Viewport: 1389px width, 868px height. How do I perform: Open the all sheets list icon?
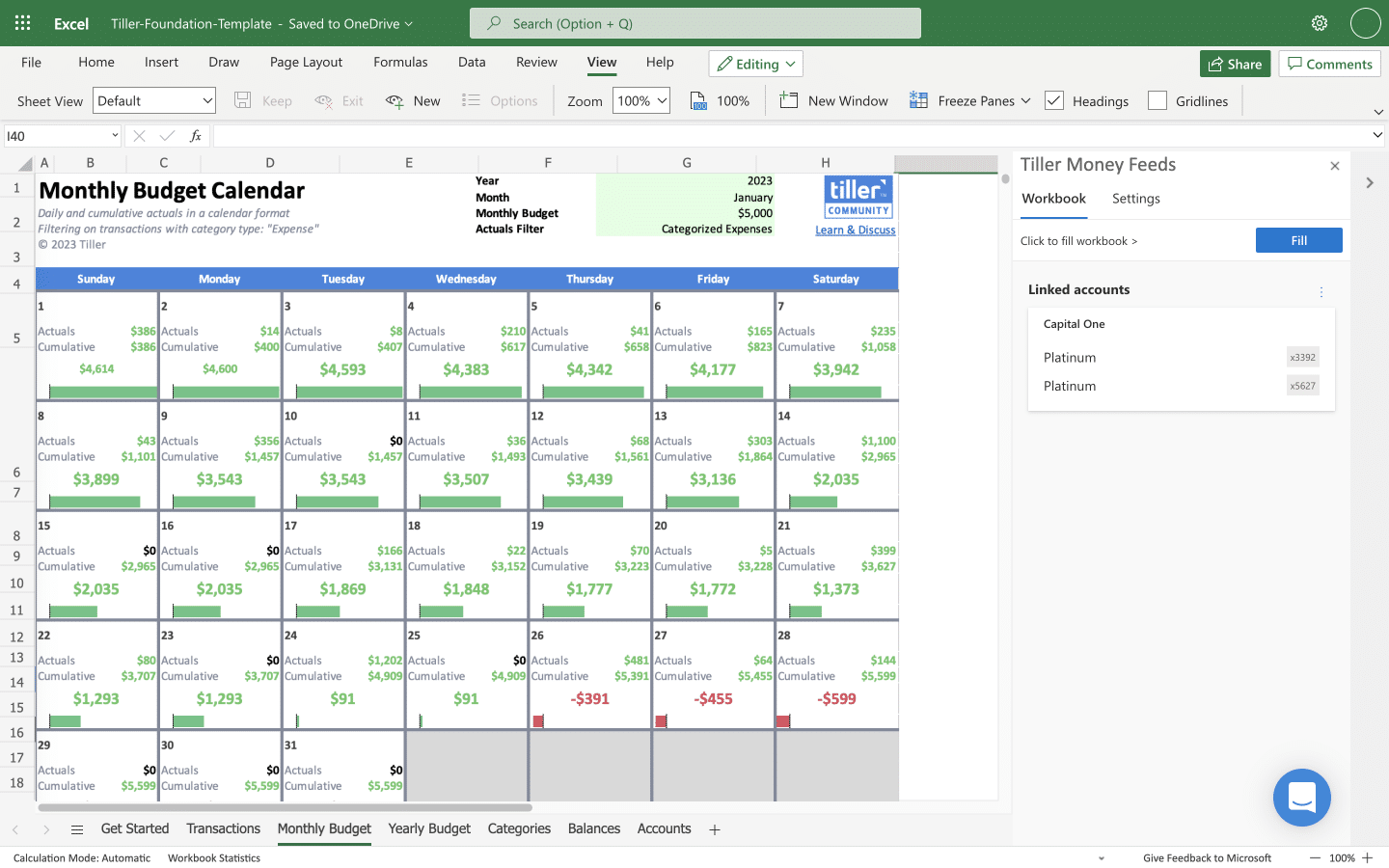[x=77, y=829]
